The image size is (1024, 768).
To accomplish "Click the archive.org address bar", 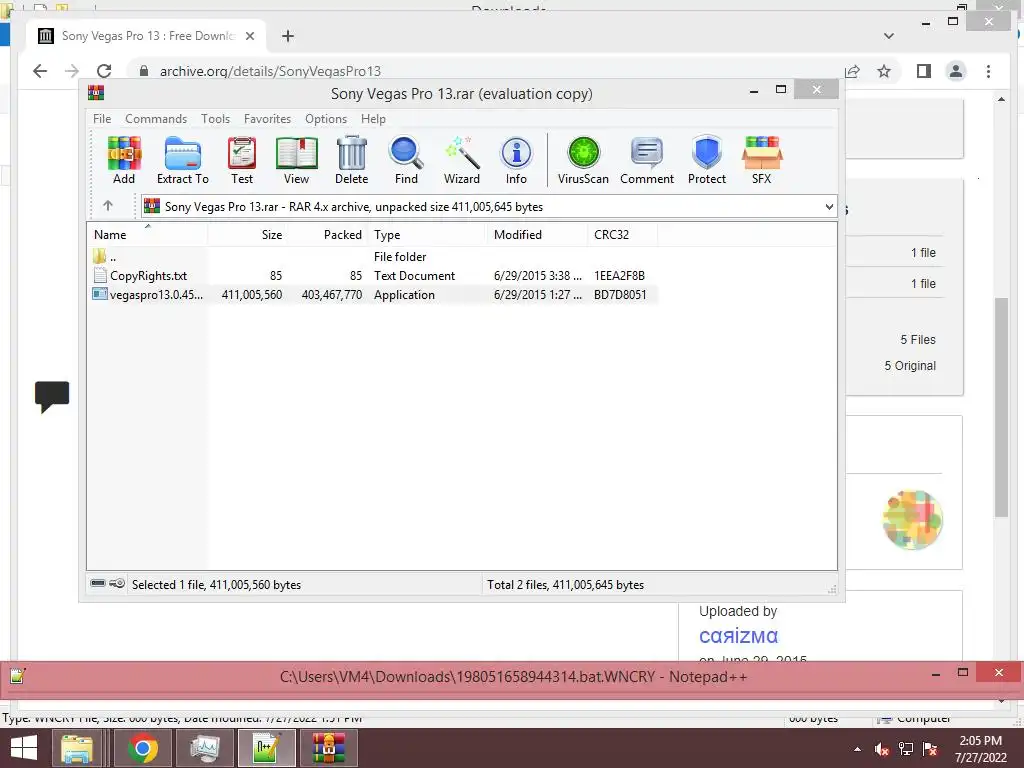I will click(x=483, y=71).
